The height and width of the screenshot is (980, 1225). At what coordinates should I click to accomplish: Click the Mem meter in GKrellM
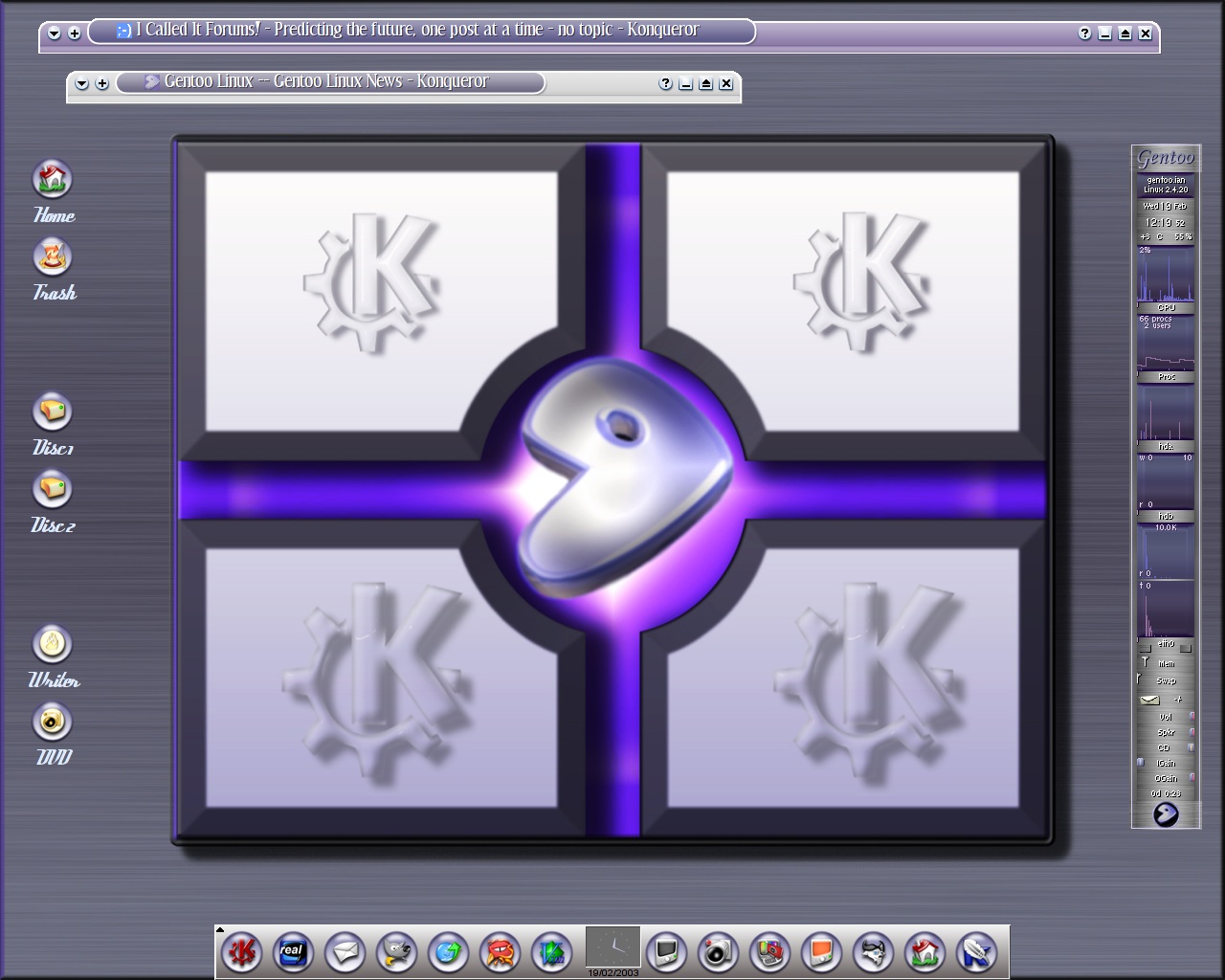pyautogui.click(x=1166, y=663)
